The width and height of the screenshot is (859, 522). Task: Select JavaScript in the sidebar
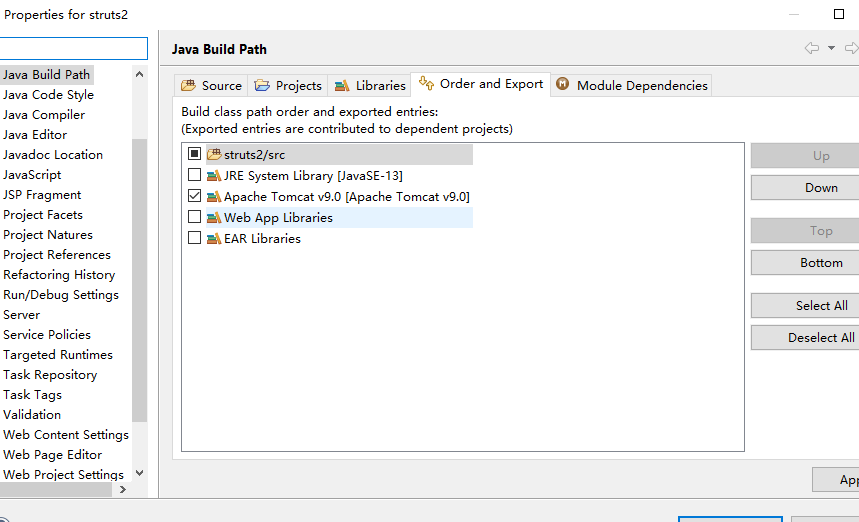pyautogui.click(x=32, y=175)
